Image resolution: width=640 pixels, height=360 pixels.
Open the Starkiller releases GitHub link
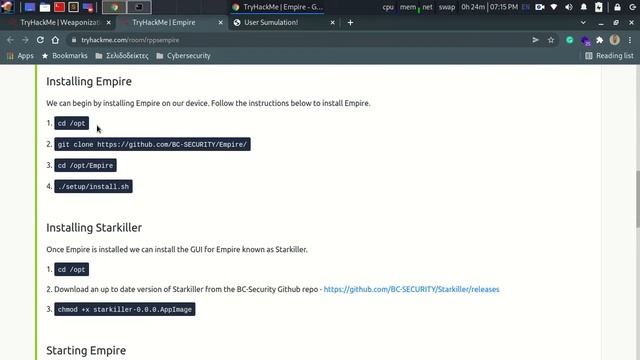[411, 289]
